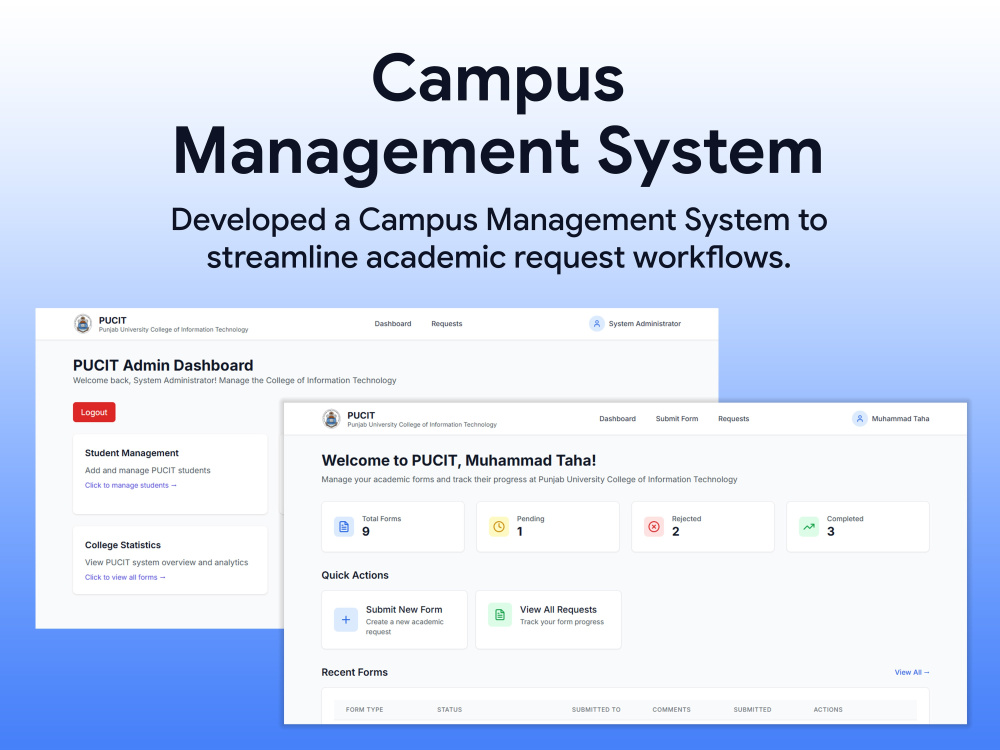Click the COMMENTS column header

[x=672, y=709]
